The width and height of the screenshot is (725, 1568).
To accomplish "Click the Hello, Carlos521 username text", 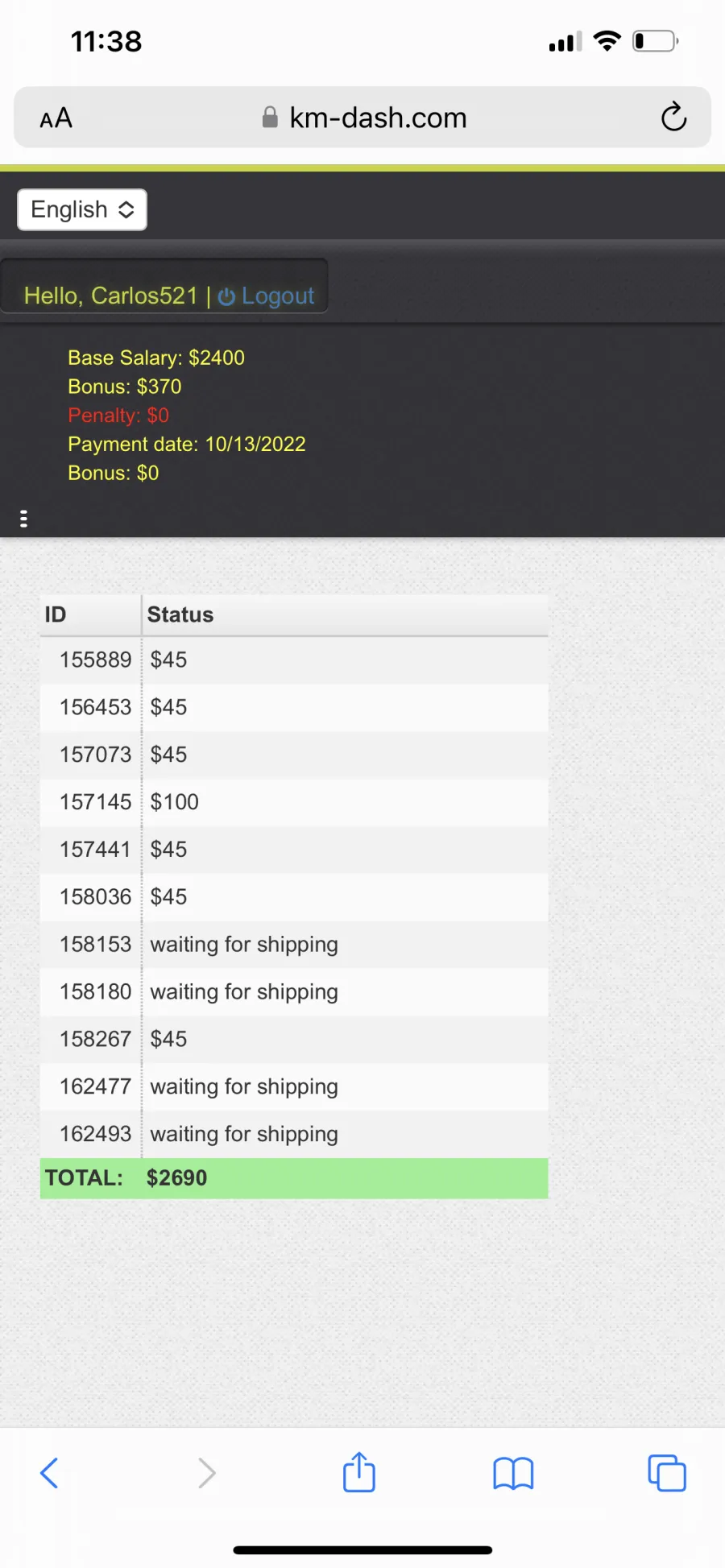I will [x=111, y=296].
